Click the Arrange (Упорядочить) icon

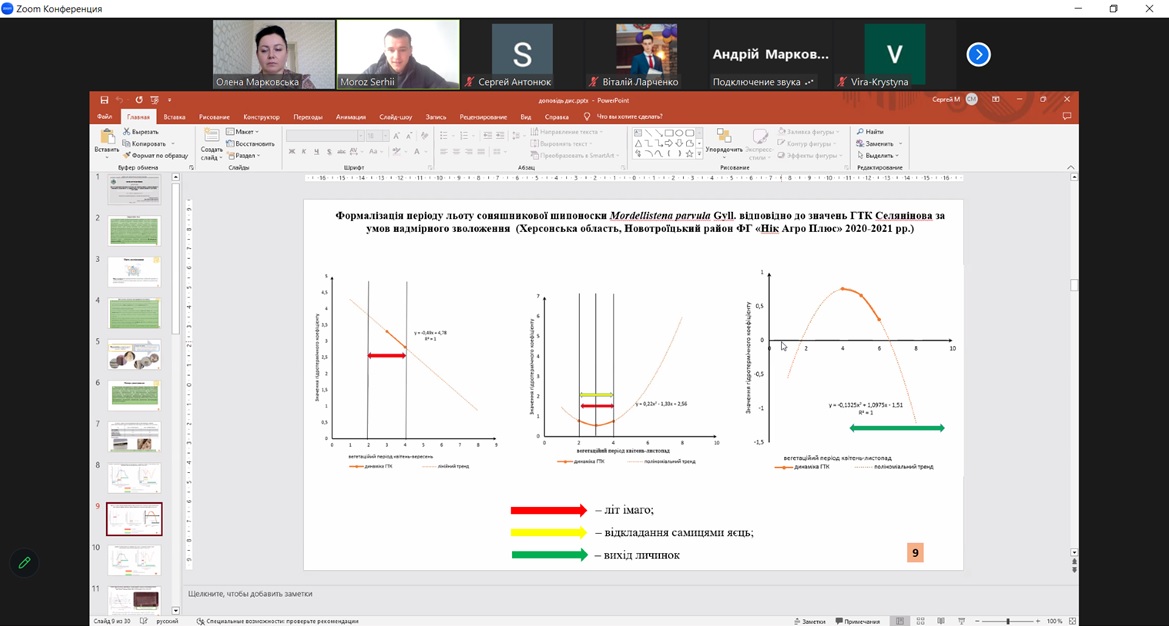(x=724, y=135)
